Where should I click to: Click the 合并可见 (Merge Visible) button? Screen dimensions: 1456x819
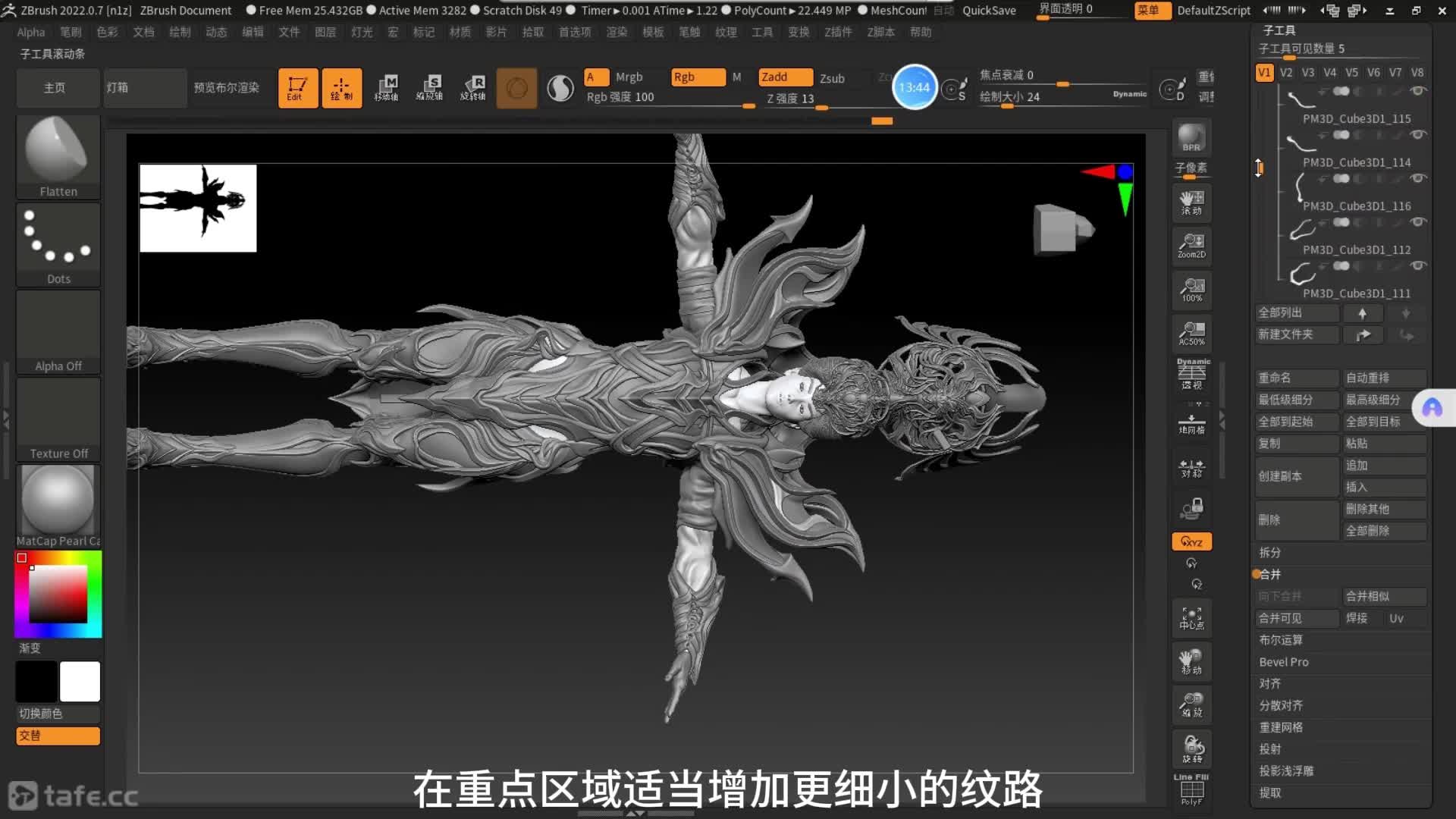(1295, 619)
